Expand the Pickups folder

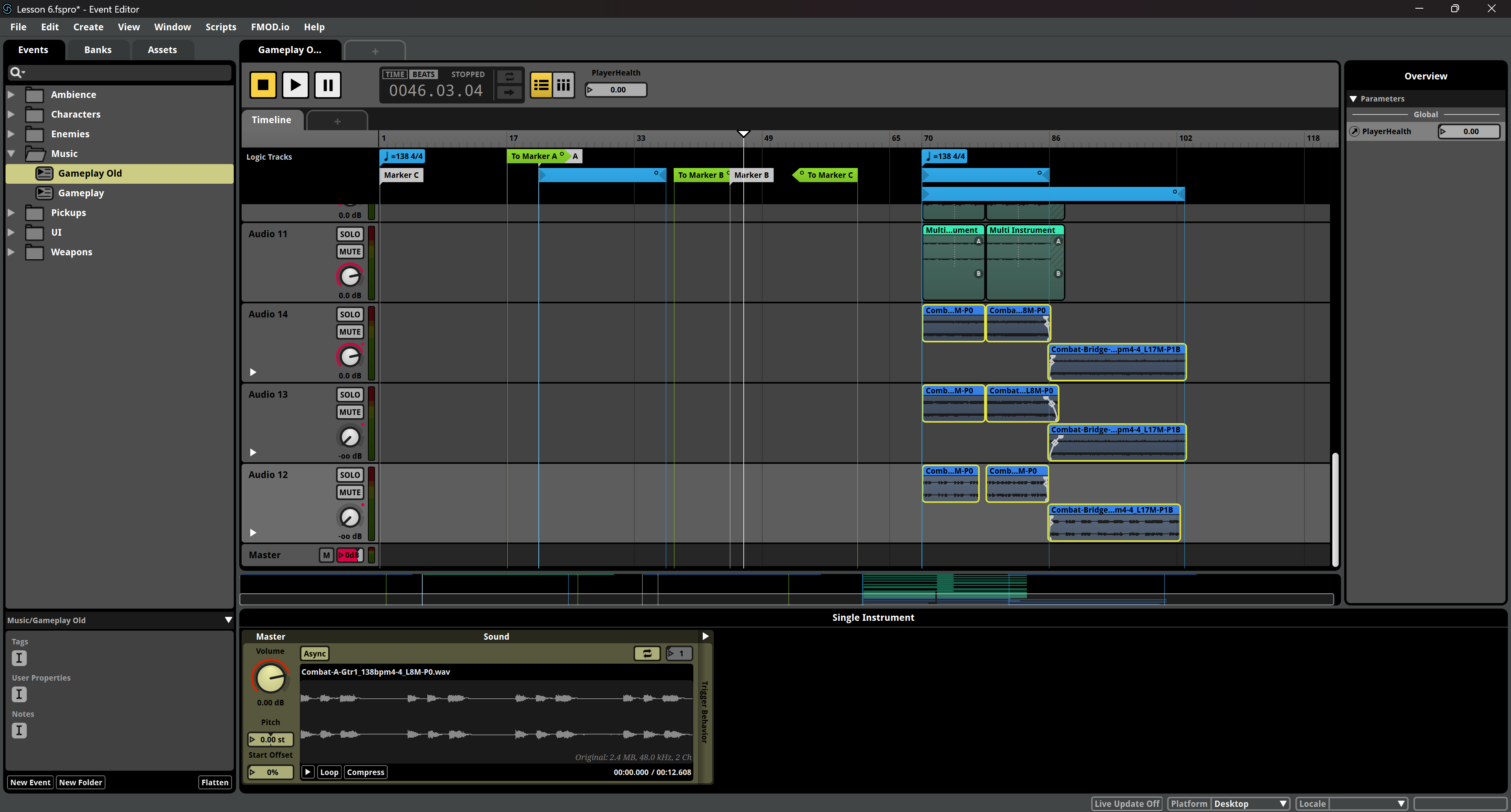[11, 213]
